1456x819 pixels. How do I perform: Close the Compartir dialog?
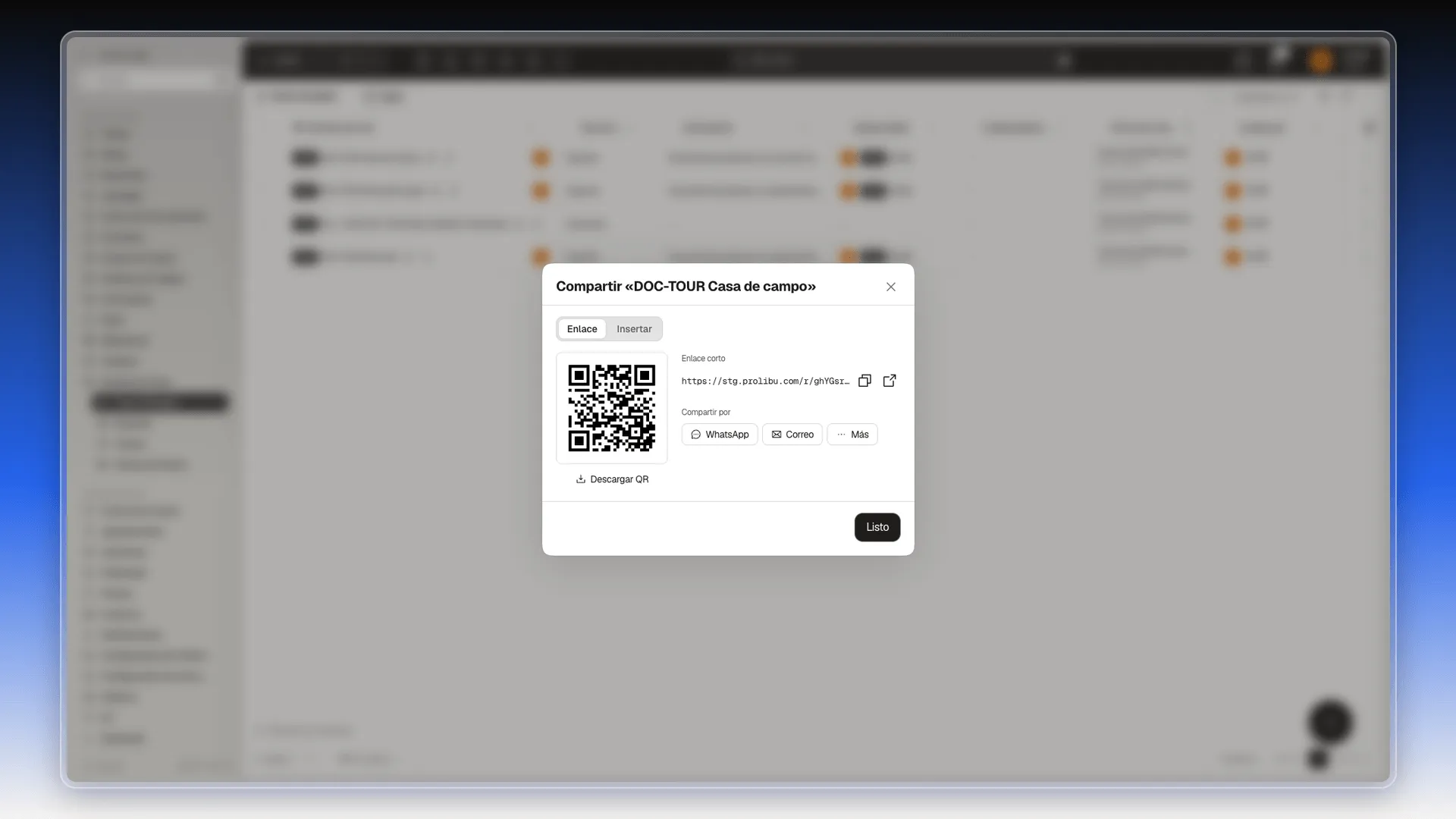tap(891, 287)
